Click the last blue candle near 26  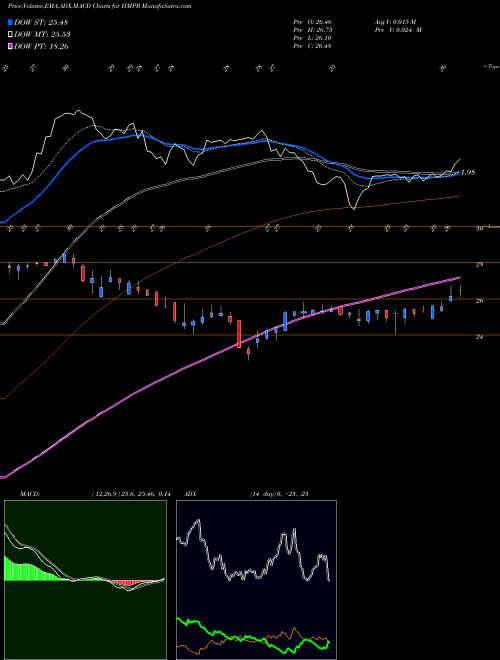[451, 298]
